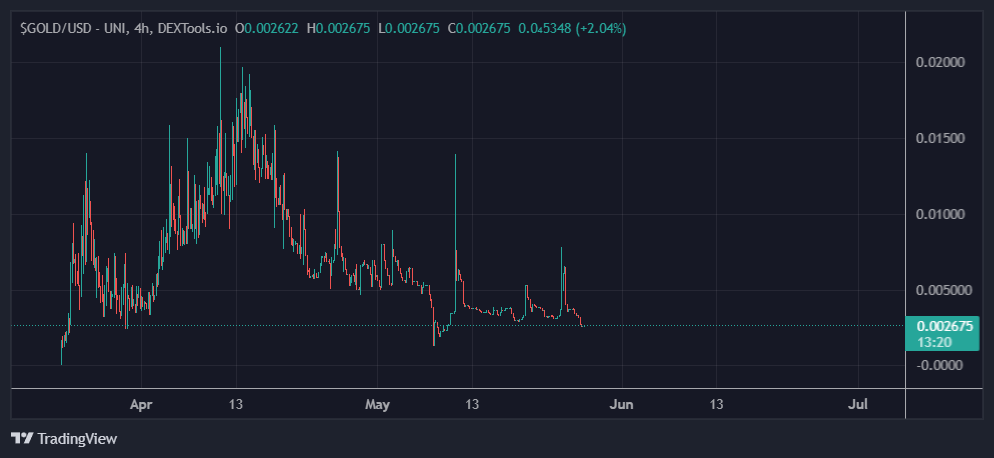Click the Apr date label on time axis

(x=141, y=404)
